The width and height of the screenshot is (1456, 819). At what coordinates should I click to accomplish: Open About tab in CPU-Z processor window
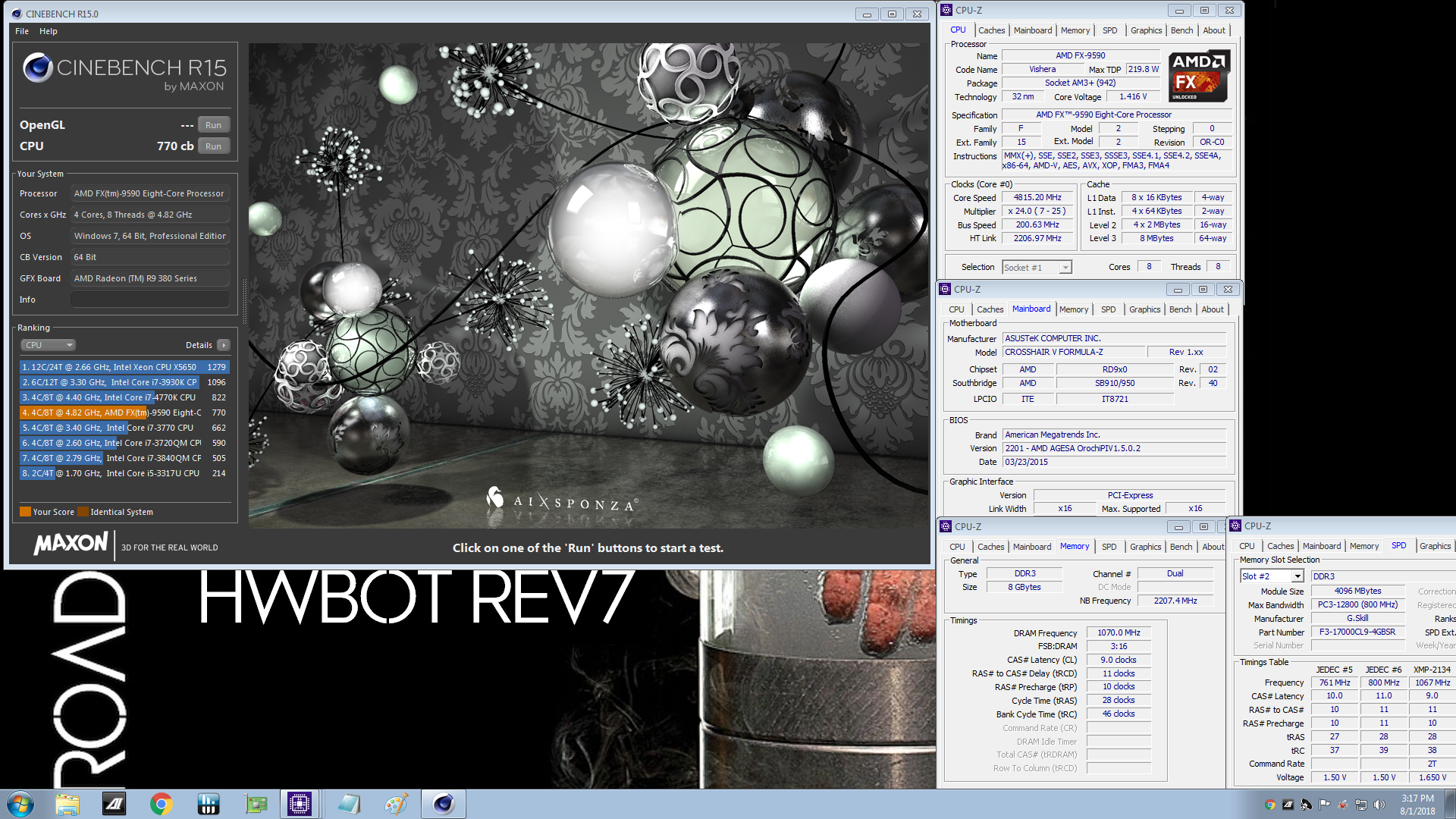click(x=1214, y=30)
